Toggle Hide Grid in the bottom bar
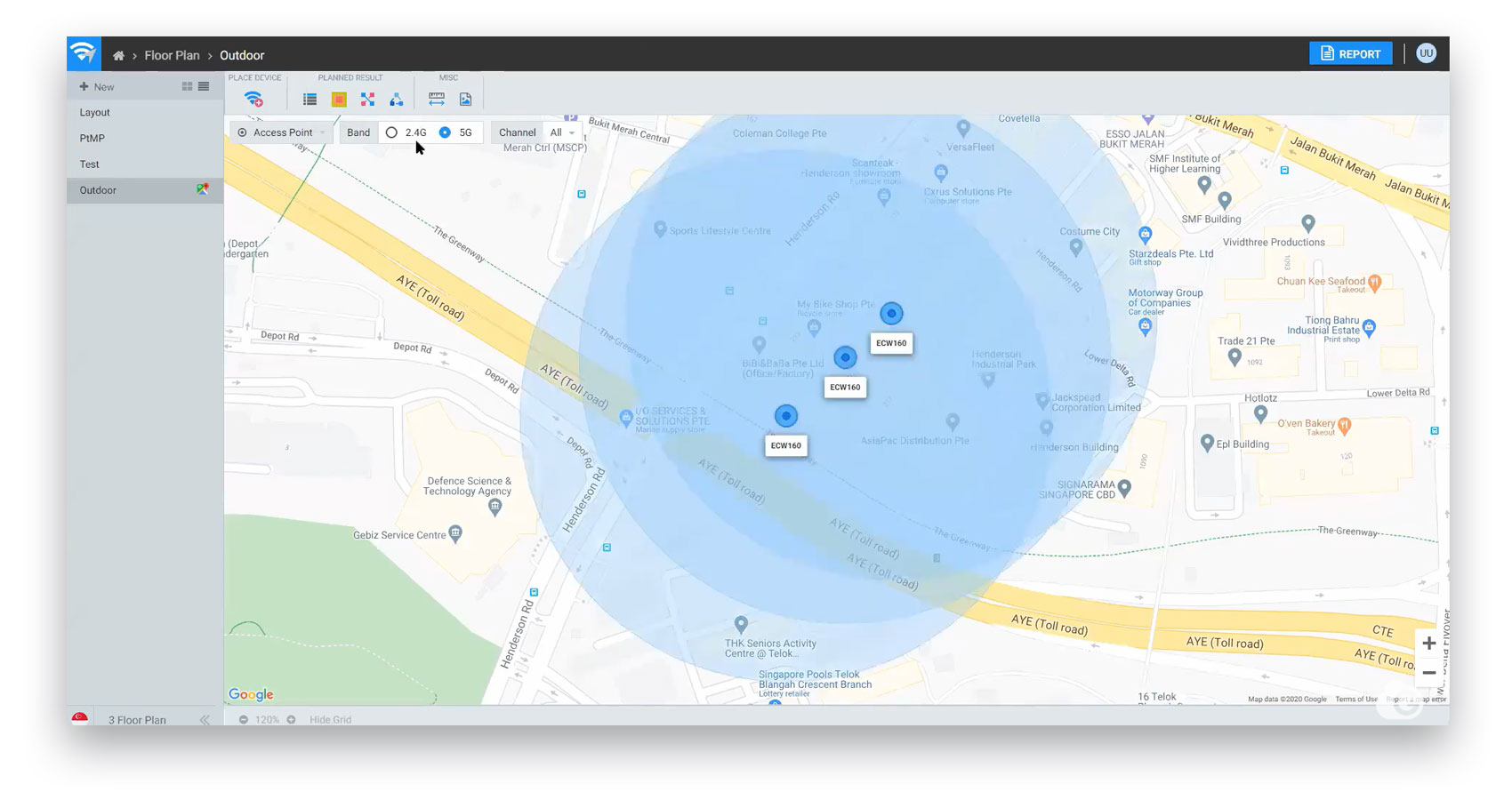 coord(330,719)
